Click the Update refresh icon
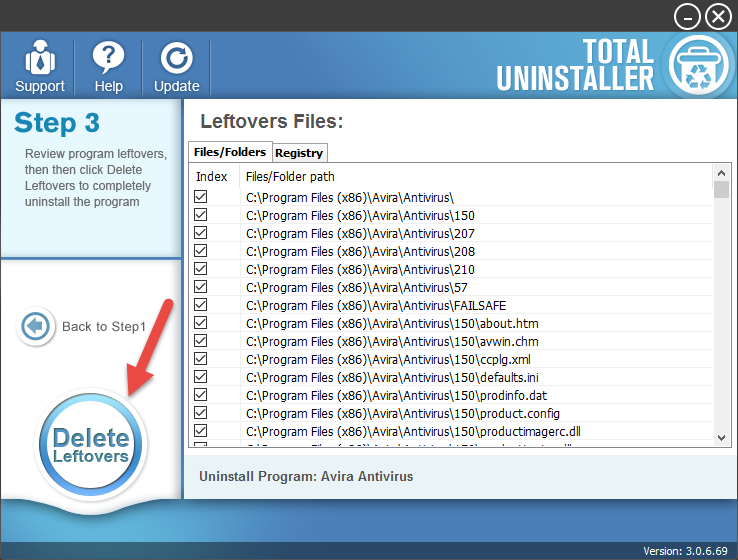Viewport: 738px width, 560px height. pos(176,58)
